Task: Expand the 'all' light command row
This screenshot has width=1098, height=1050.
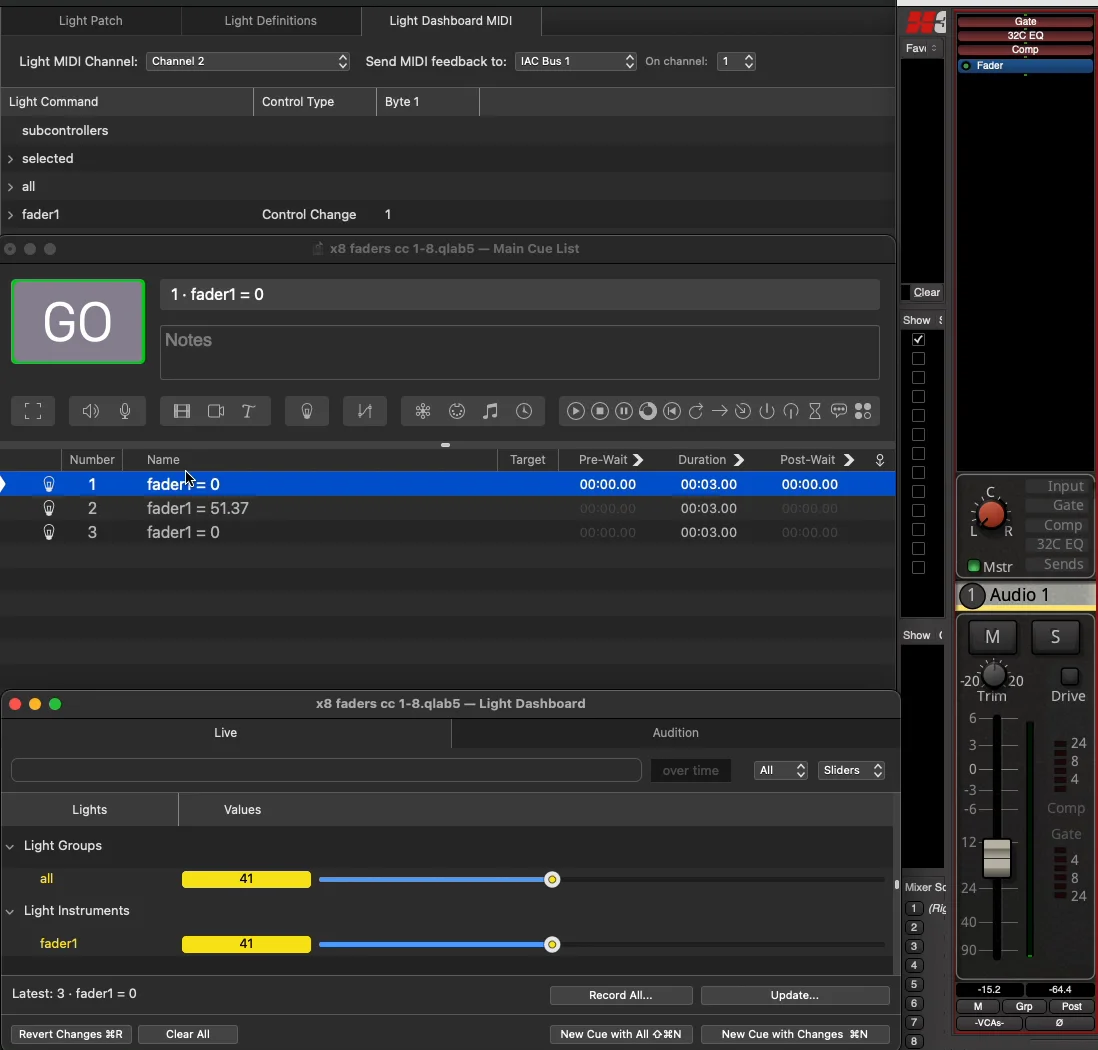Action: point(11,187)
